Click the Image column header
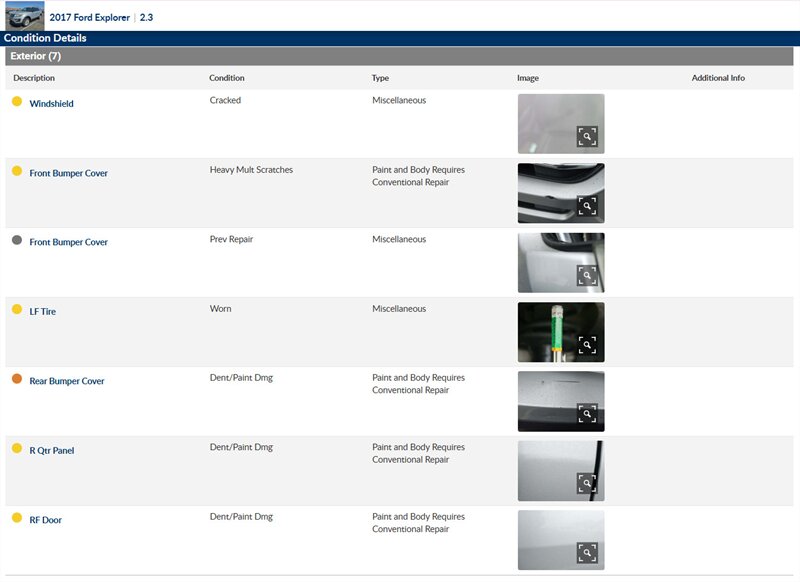The height and width of the screenshot is (582, 800). (528, 78)
